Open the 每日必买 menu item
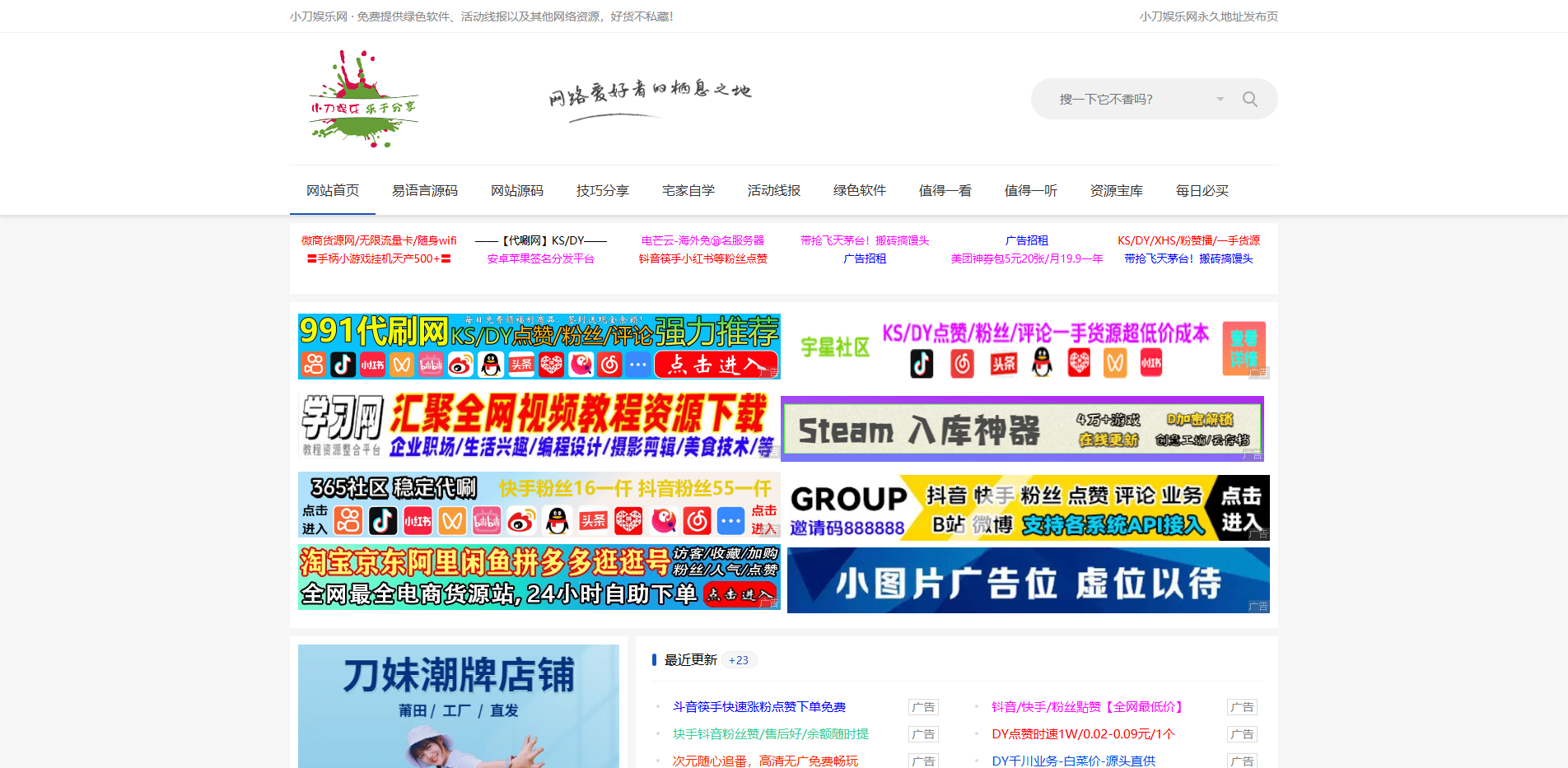The width and height of the screenshot is (1568, 768). tap(1202, 190)
